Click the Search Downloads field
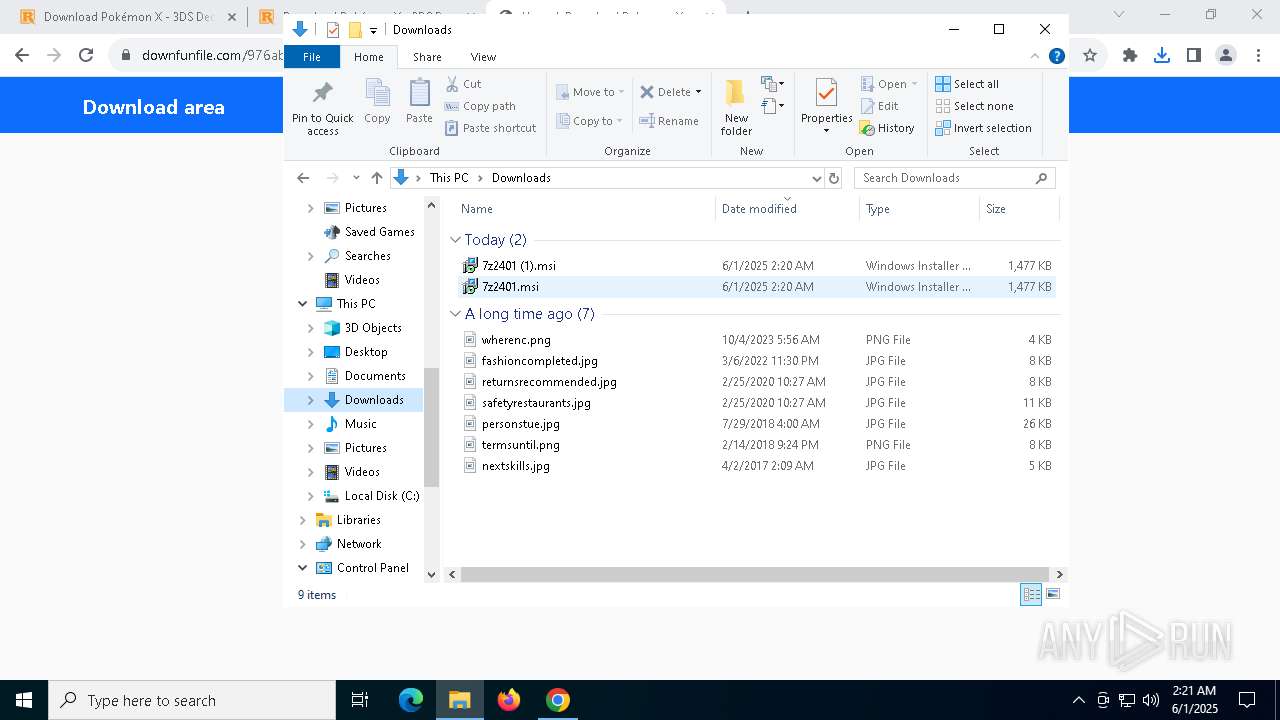 [x=954, y=178]
